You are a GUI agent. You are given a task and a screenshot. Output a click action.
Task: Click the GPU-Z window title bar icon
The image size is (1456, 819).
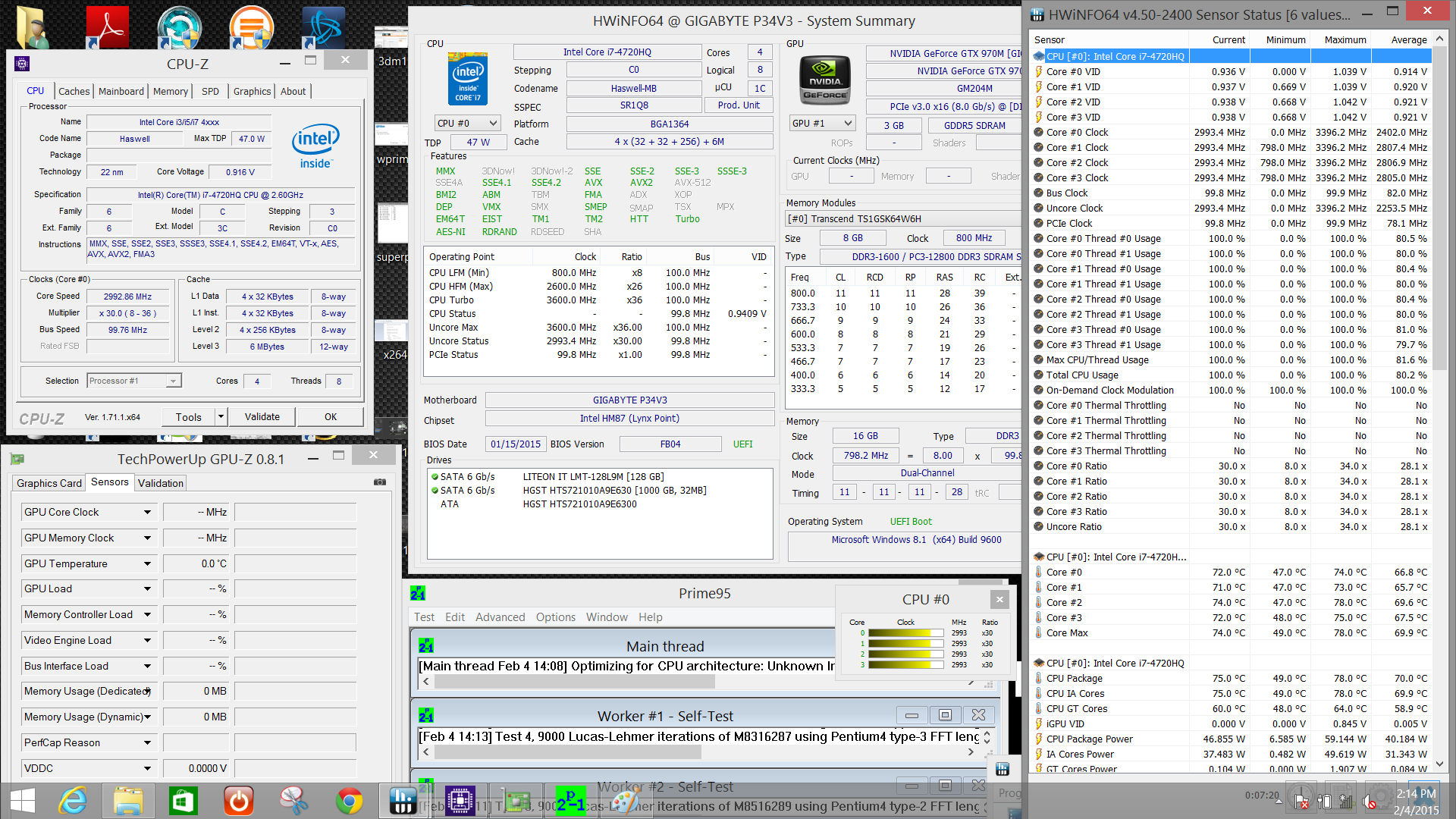pyautogui.click(x=17, y=459)
